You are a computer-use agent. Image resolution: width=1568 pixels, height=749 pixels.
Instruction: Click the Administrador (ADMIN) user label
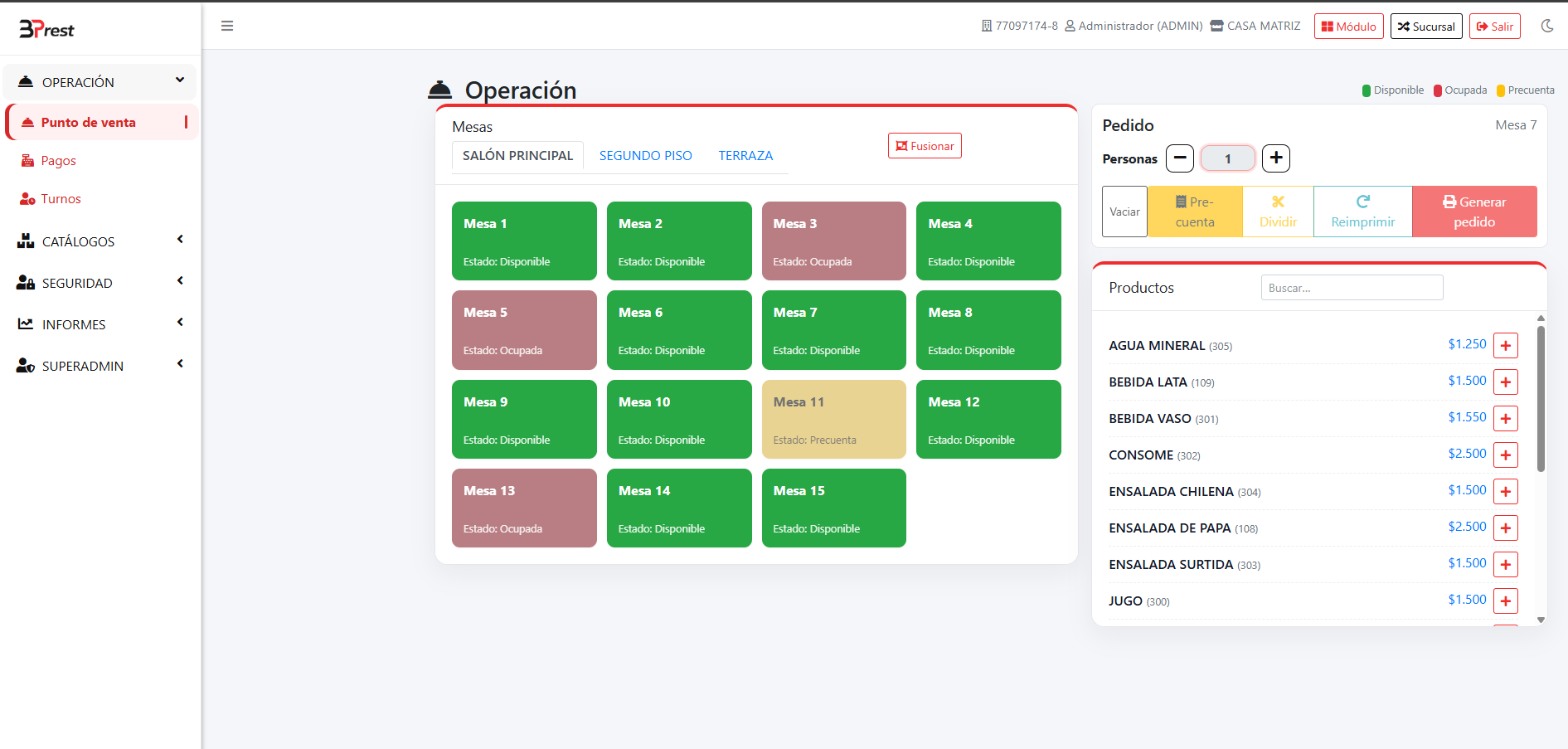(1134, 26)
